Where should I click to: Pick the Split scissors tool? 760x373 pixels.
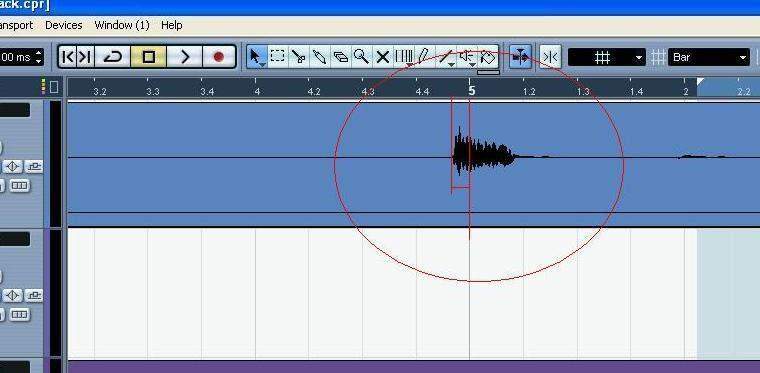click(x=299, y=57)
